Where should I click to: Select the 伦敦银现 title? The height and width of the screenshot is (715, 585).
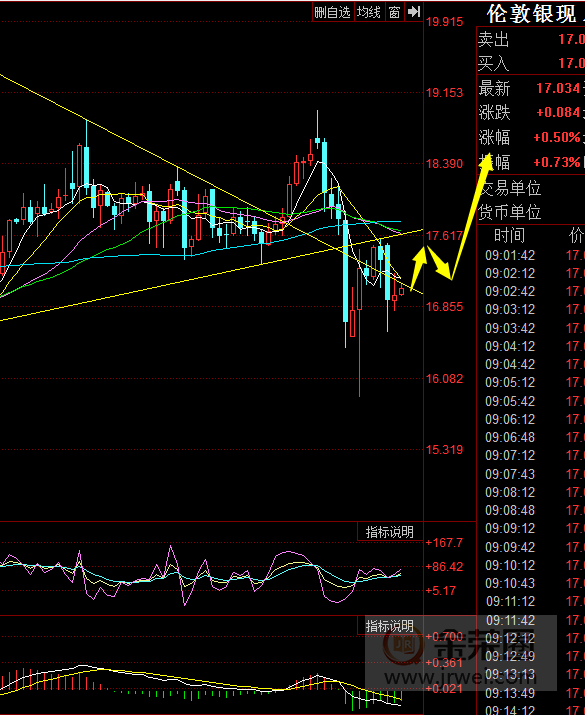[x=532, y=14]
